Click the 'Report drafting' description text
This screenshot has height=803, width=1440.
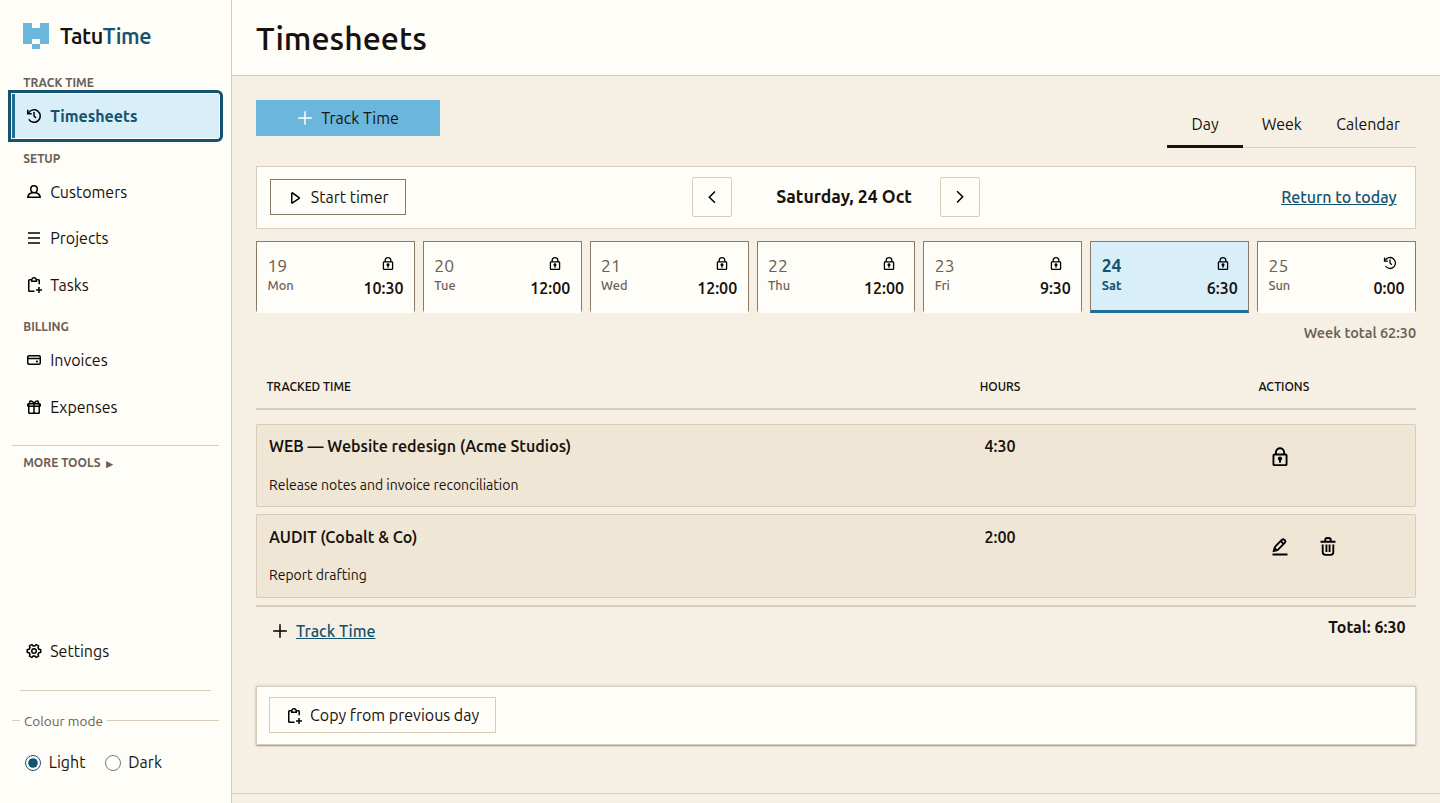coord(318,575)
